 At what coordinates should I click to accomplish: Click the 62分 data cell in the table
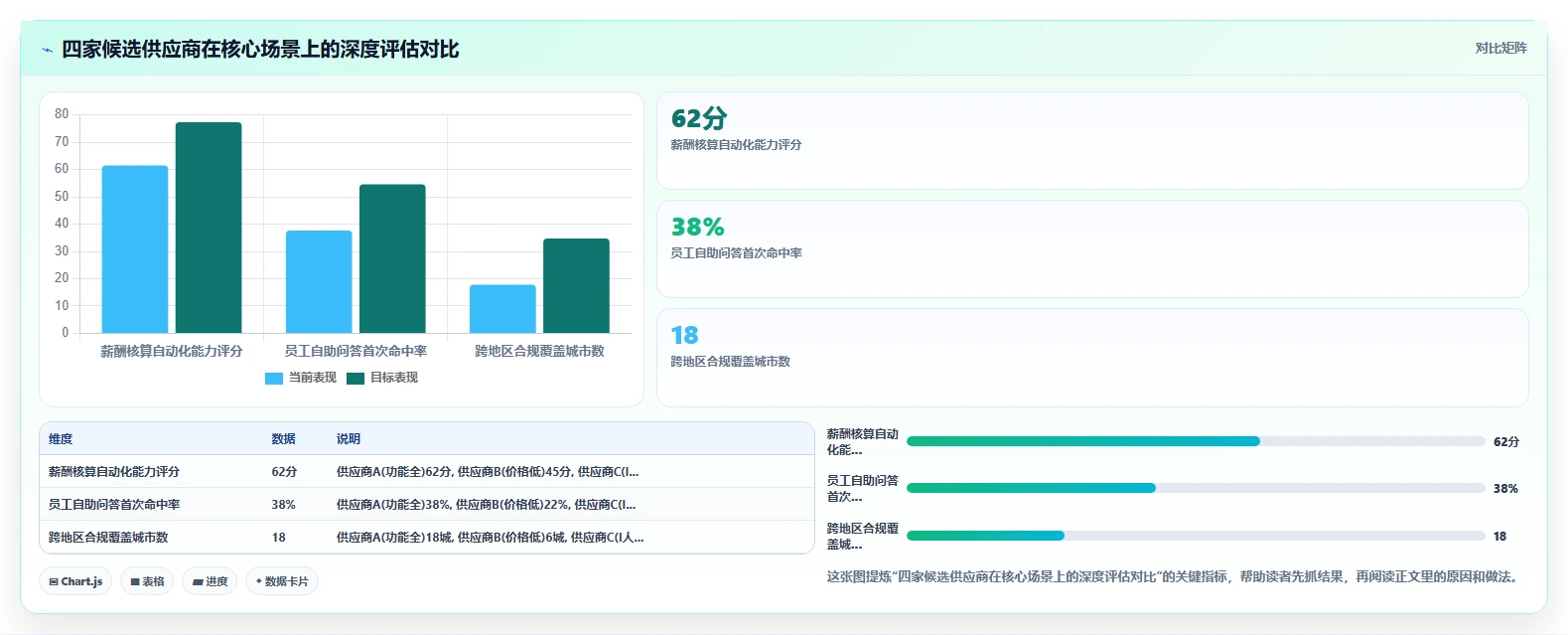tap(284, 472)
